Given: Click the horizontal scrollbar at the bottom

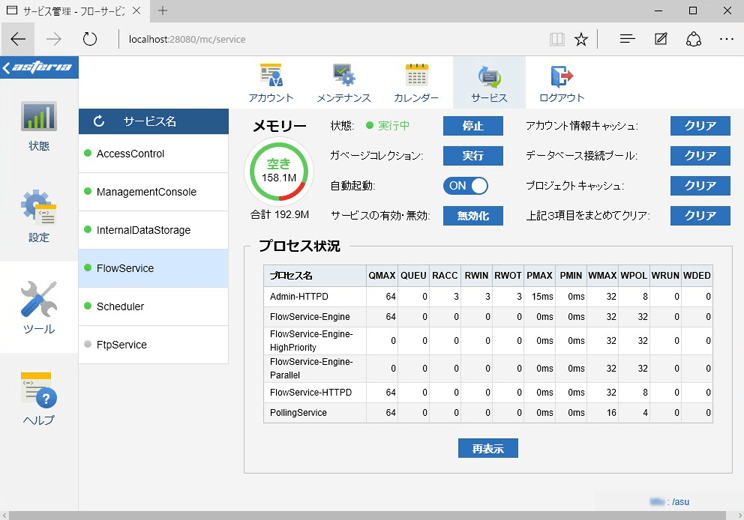Looking at the screenshot, I should coord(370,514).
